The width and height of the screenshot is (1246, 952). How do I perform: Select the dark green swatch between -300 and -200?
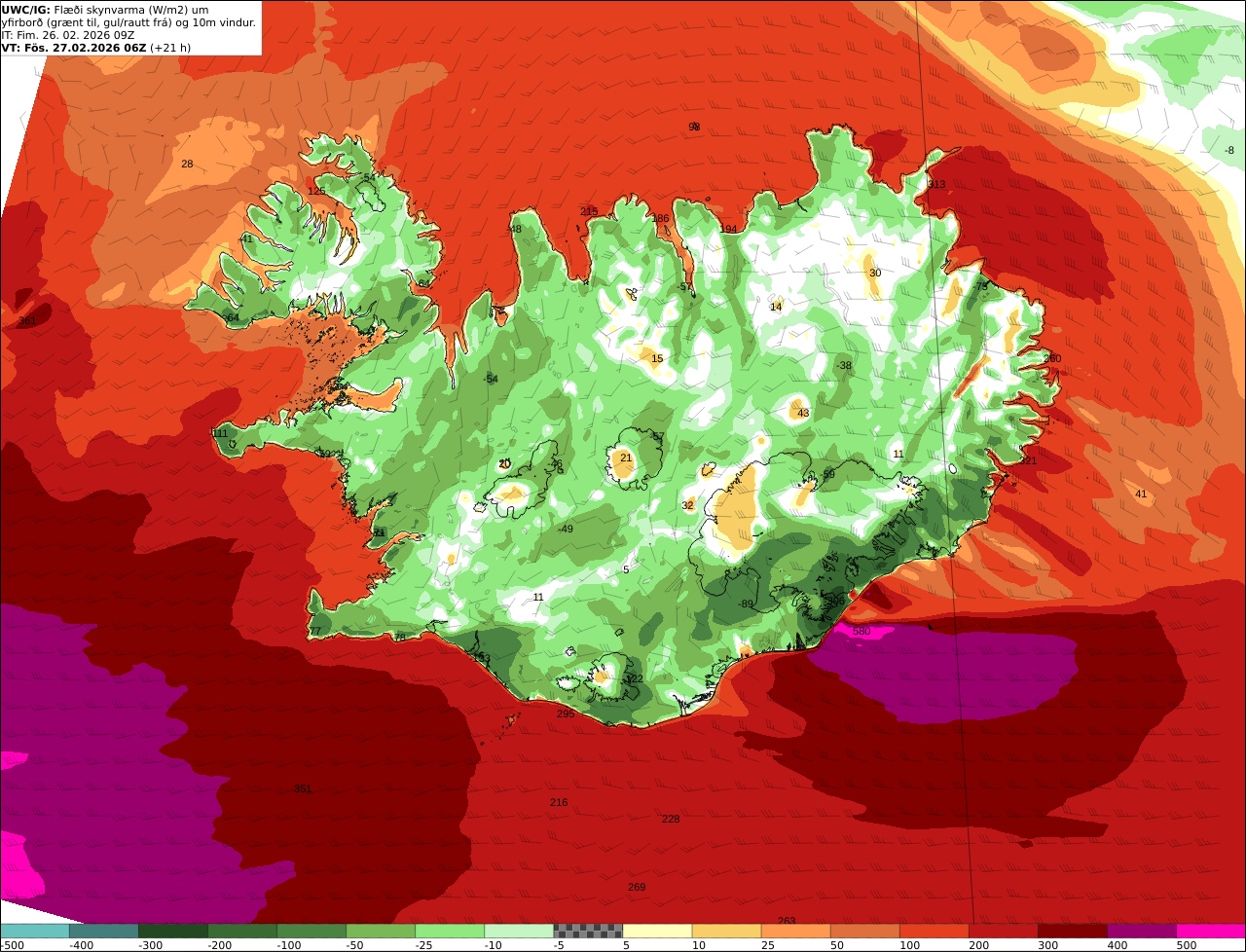tap(172, 931)
